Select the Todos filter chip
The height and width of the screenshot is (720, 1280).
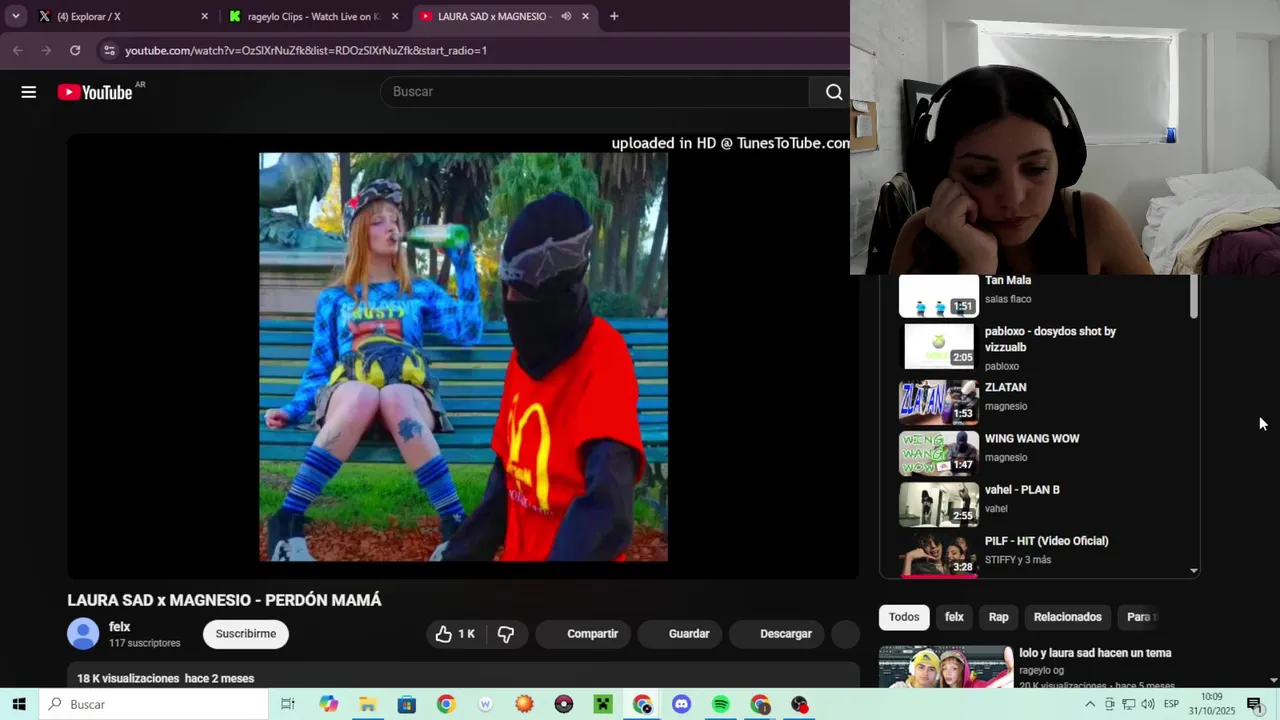904,617
